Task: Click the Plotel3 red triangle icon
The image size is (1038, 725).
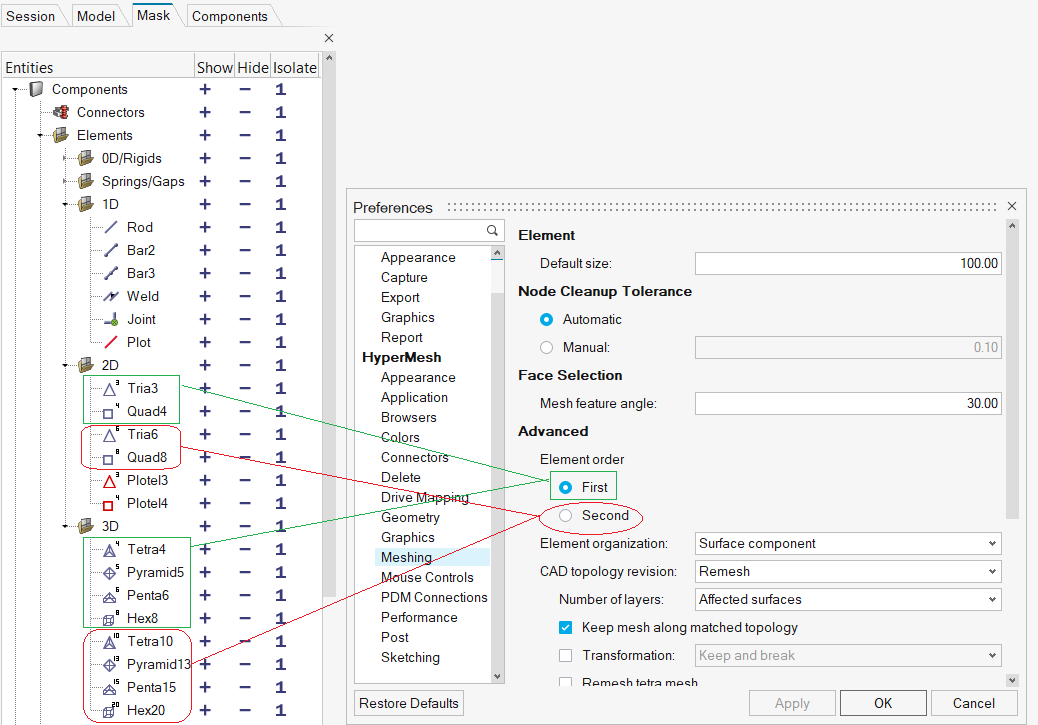Action: pyautogui.click(x=111, y=481)
